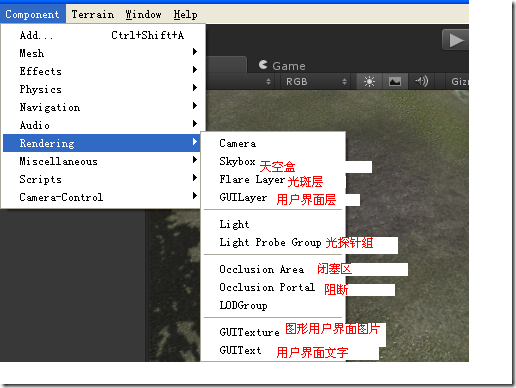Open the draw mode dropdown left of RGB
The width and height of the screenshot is (516, 388).
coord(241,81)
